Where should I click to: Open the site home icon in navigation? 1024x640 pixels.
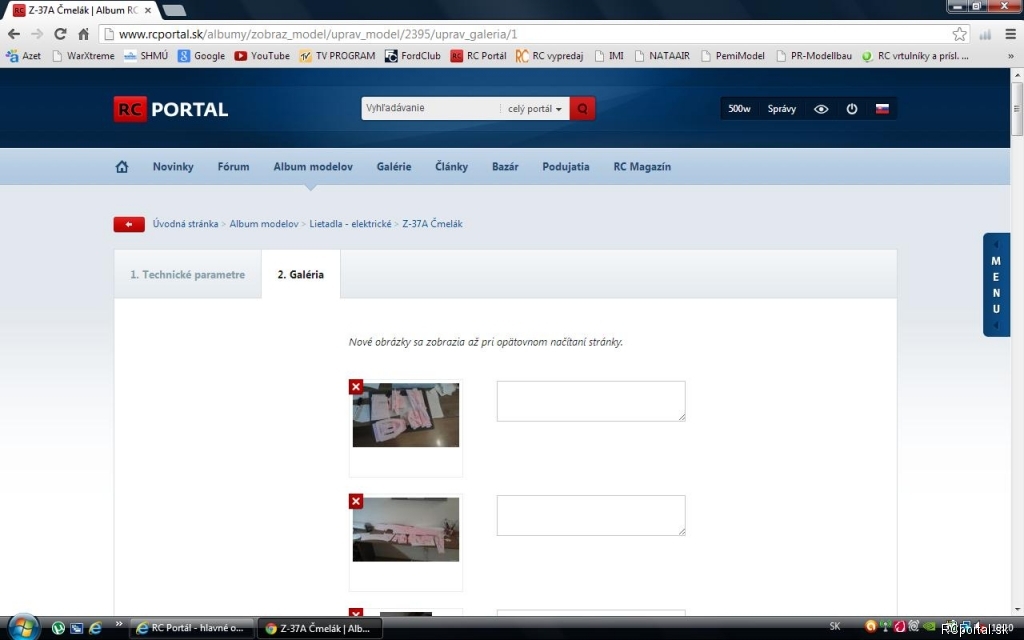point(122,167)
